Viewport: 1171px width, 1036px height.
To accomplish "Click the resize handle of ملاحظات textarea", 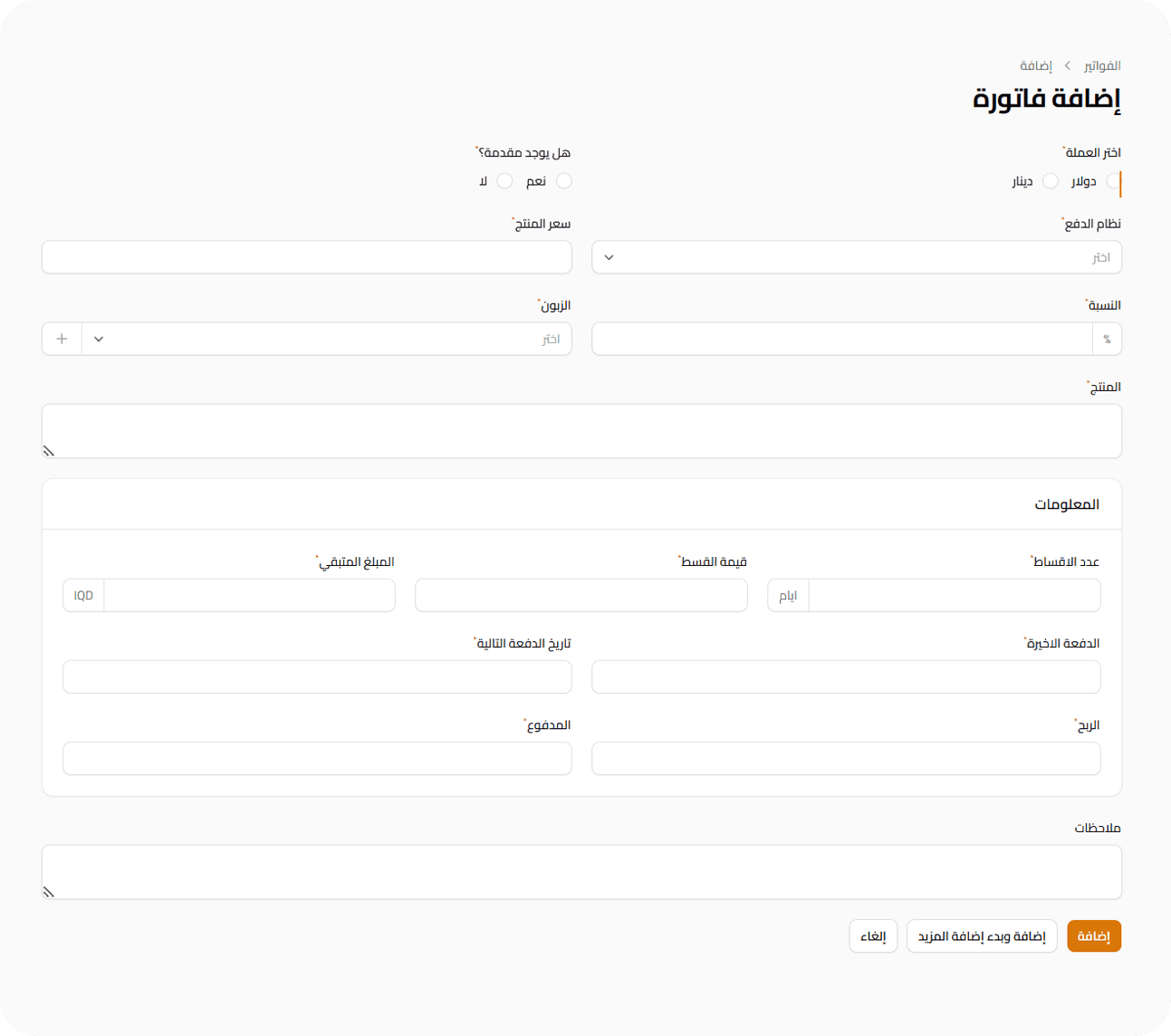I will click(49, 892).
